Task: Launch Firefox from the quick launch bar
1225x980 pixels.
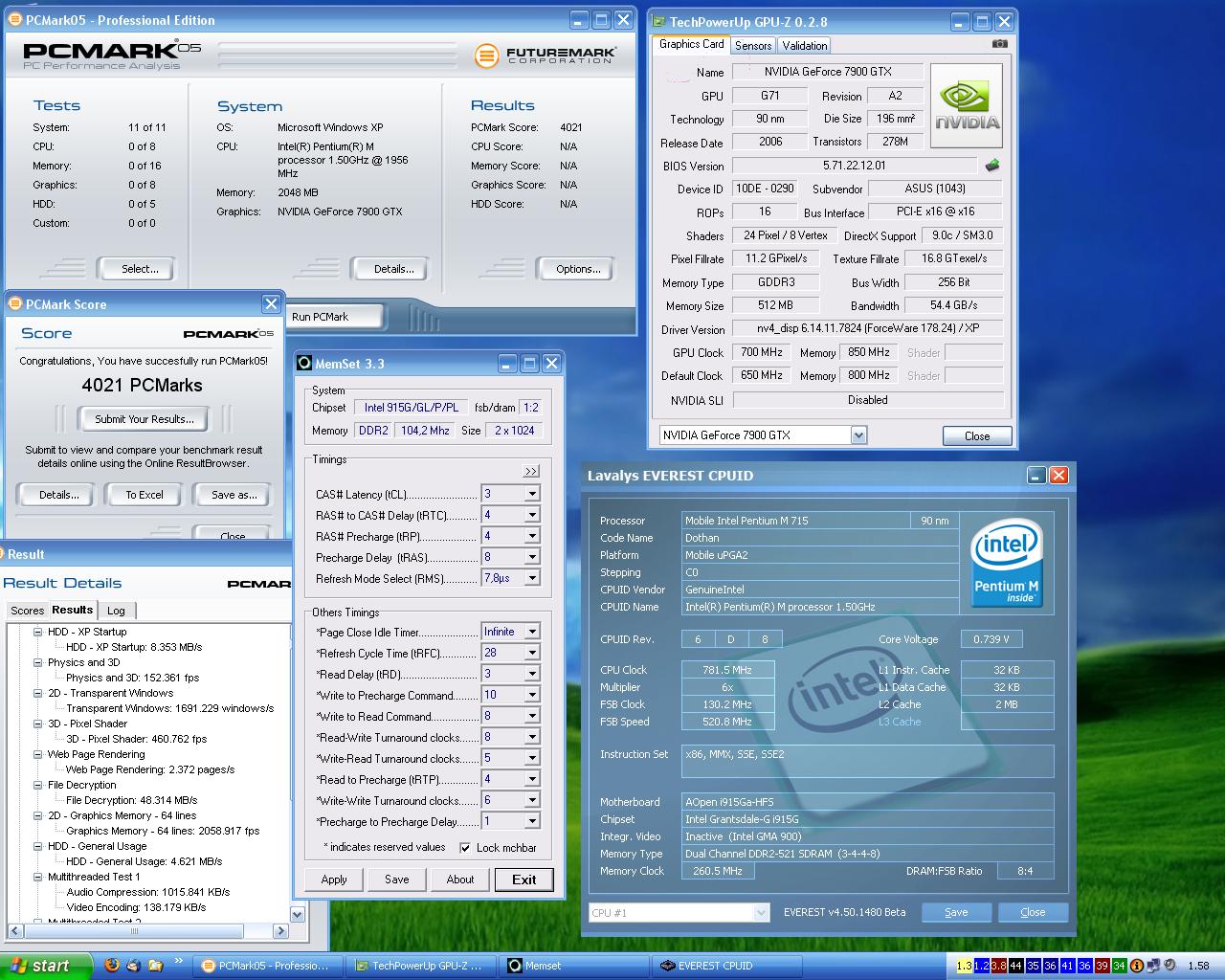Action: [112, 965]
